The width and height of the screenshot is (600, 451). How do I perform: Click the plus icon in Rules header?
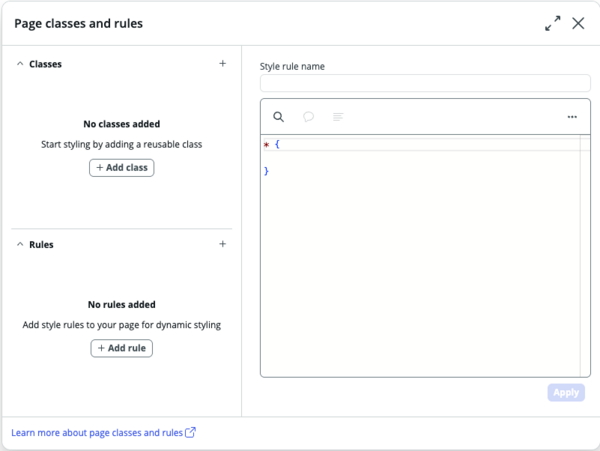222,244
